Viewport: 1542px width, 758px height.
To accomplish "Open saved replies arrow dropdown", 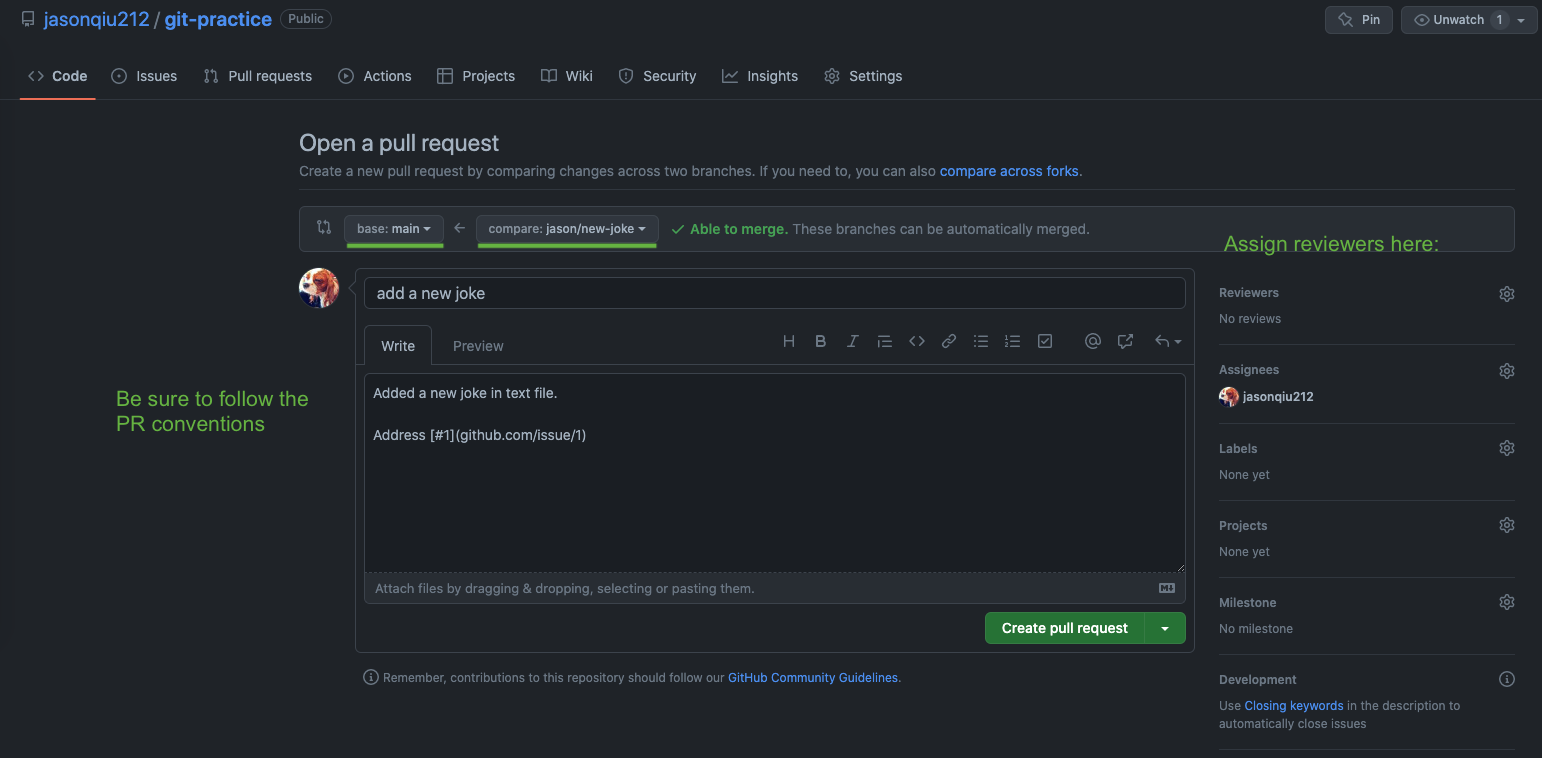I will (x=1167, y=341).
